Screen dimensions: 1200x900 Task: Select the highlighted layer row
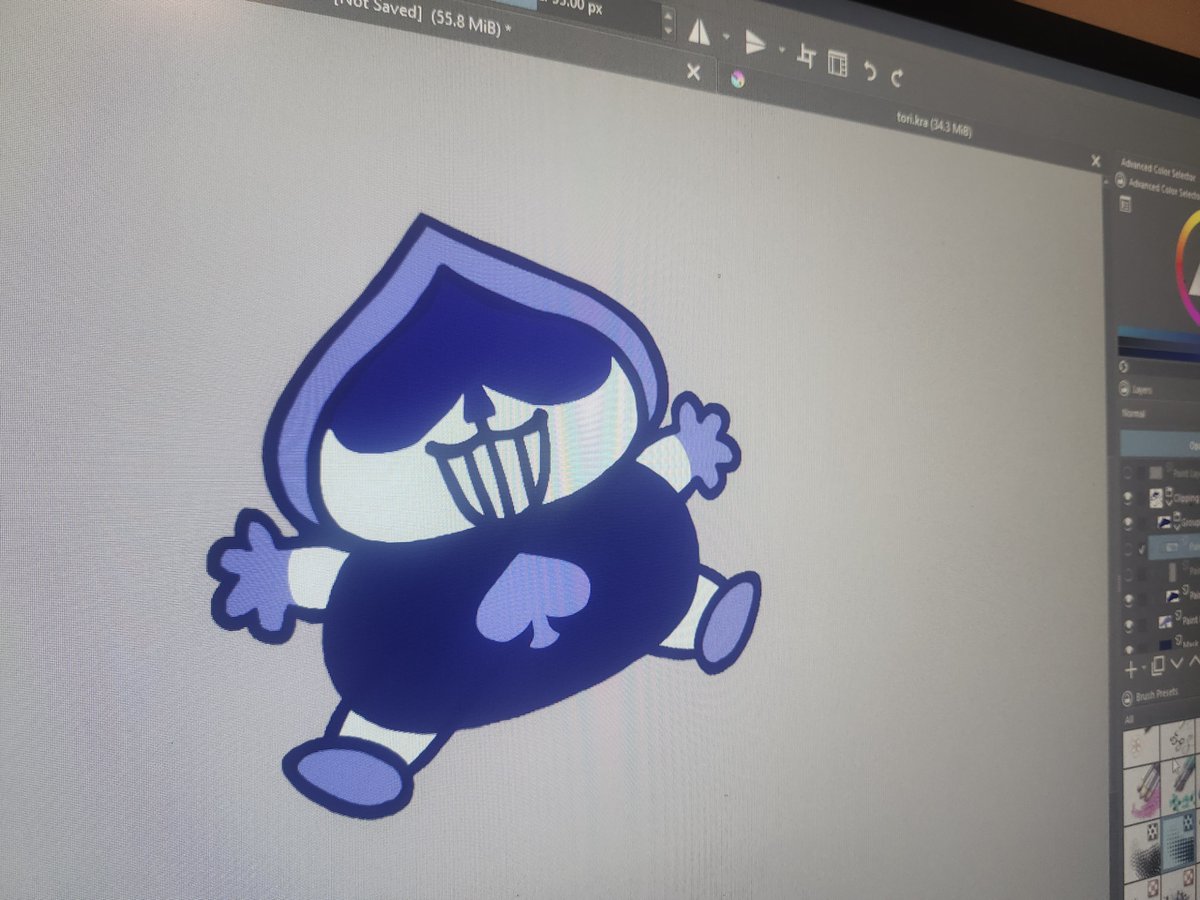pos(1174,548)
